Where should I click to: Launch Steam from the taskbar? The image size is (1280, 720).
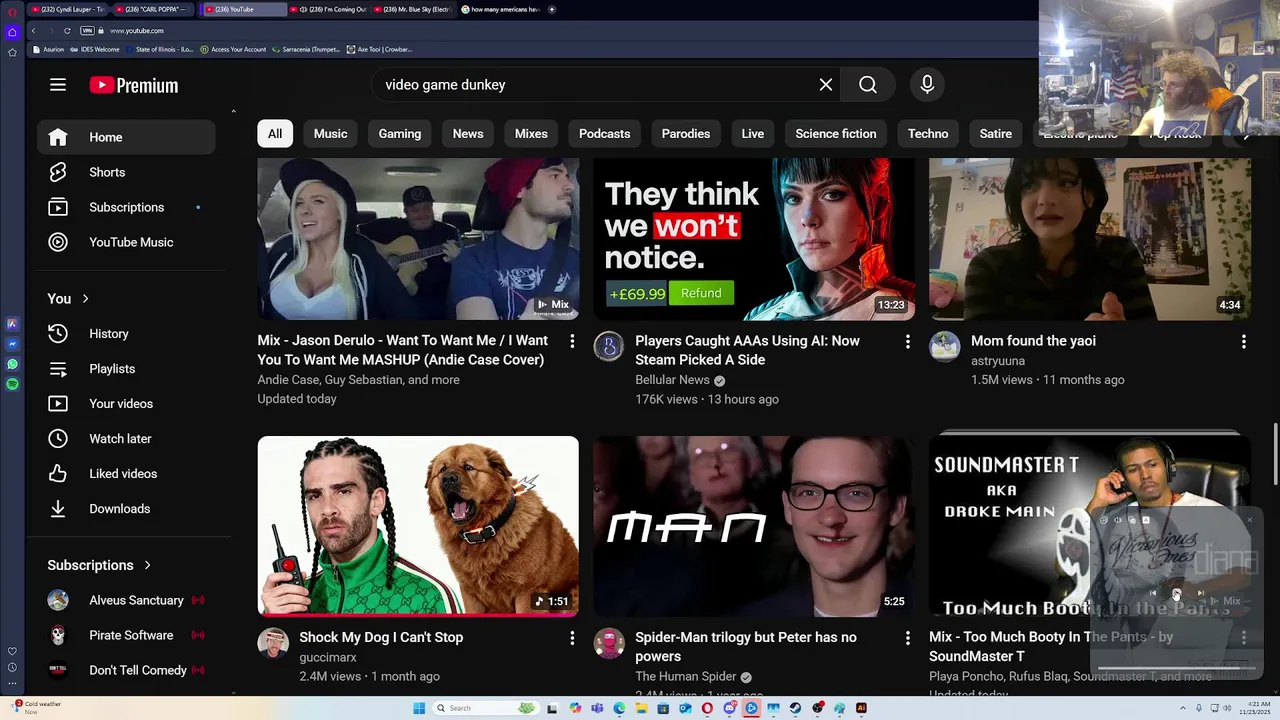tap(795, 708)
